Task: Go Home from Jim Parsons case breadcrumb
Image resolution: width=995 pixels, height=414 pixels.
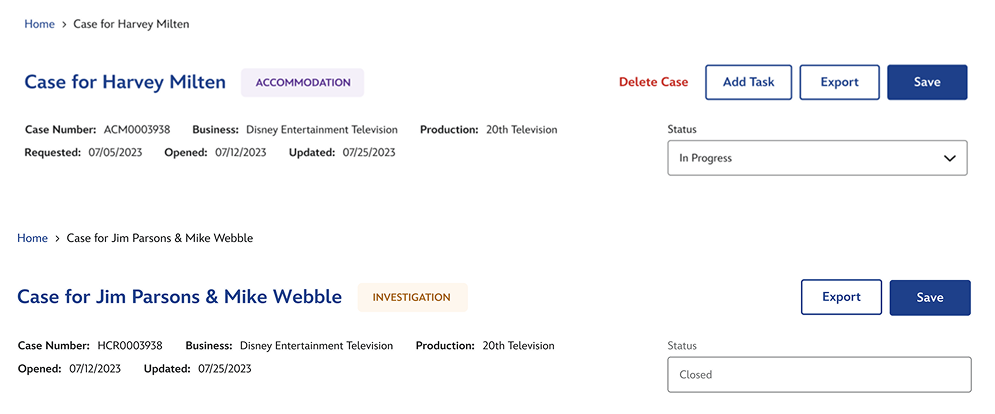Action: (x=32, y=238)
